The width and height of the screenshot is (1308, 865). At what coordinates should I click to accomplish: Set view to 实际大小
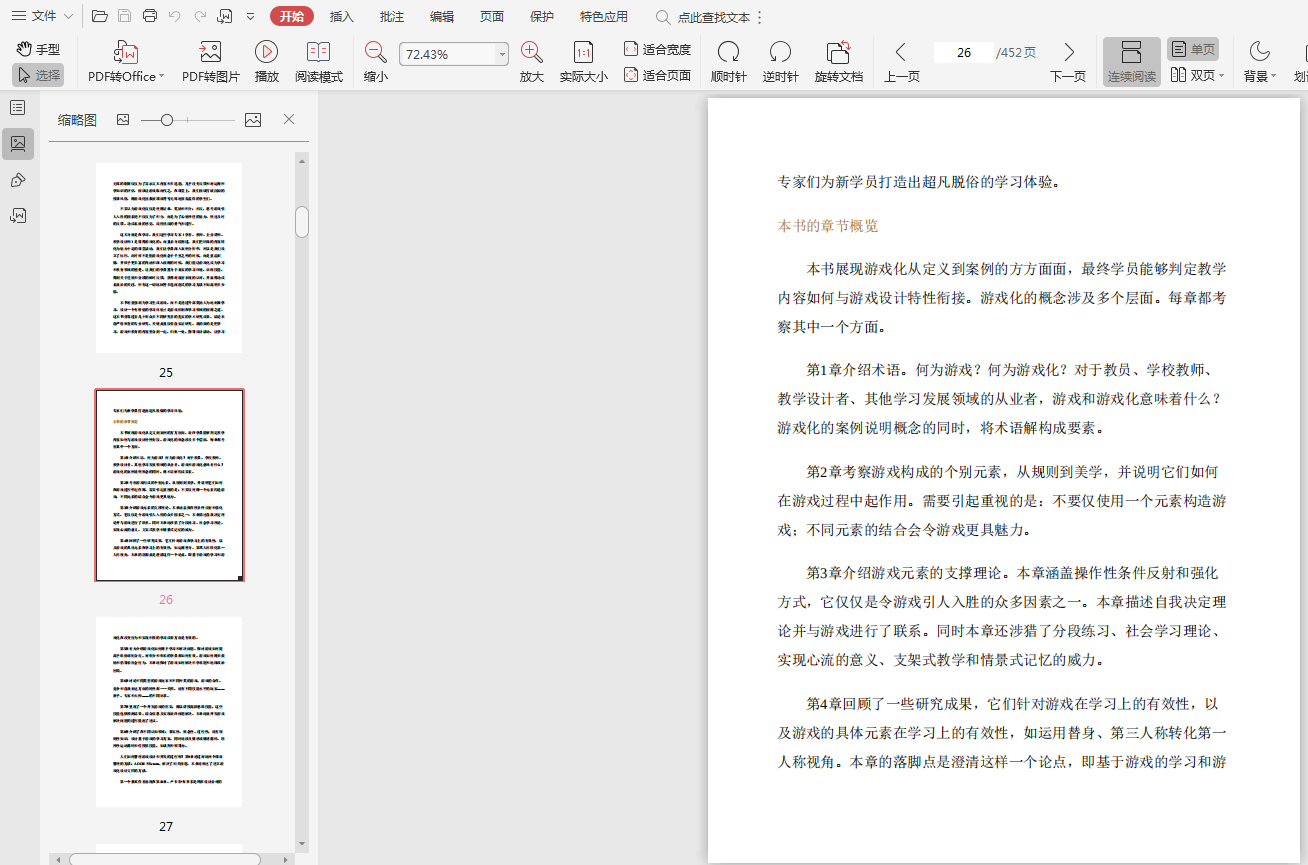[583, 53]
